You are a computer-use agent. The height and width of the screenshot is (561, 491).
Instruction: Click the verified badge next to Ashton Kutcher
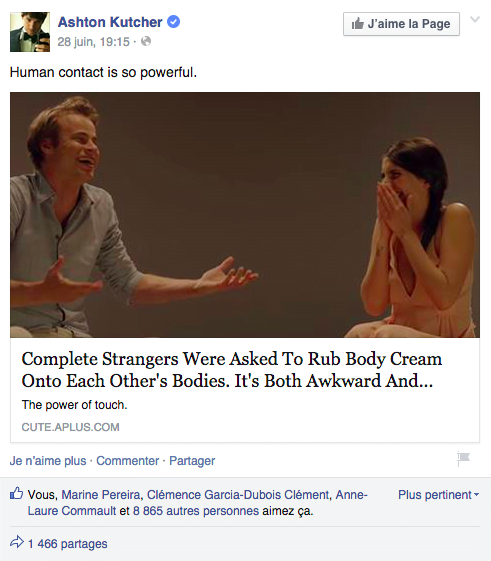coord(174,22)
